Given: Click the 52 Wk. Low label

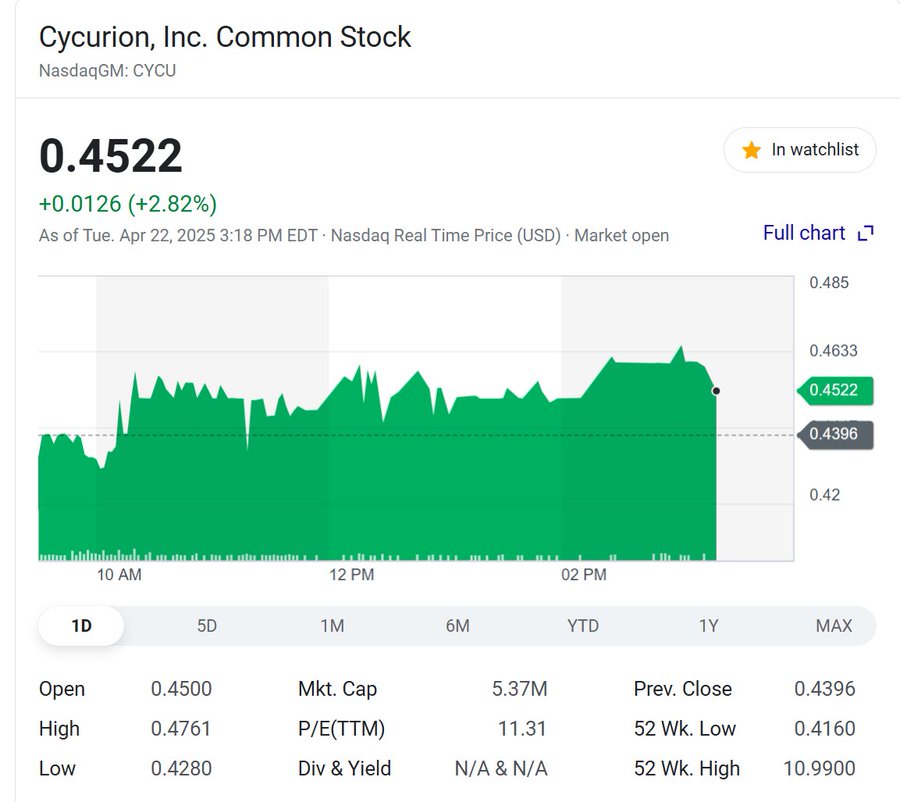Looking at the screenshot, I should [x=685, y=729].
